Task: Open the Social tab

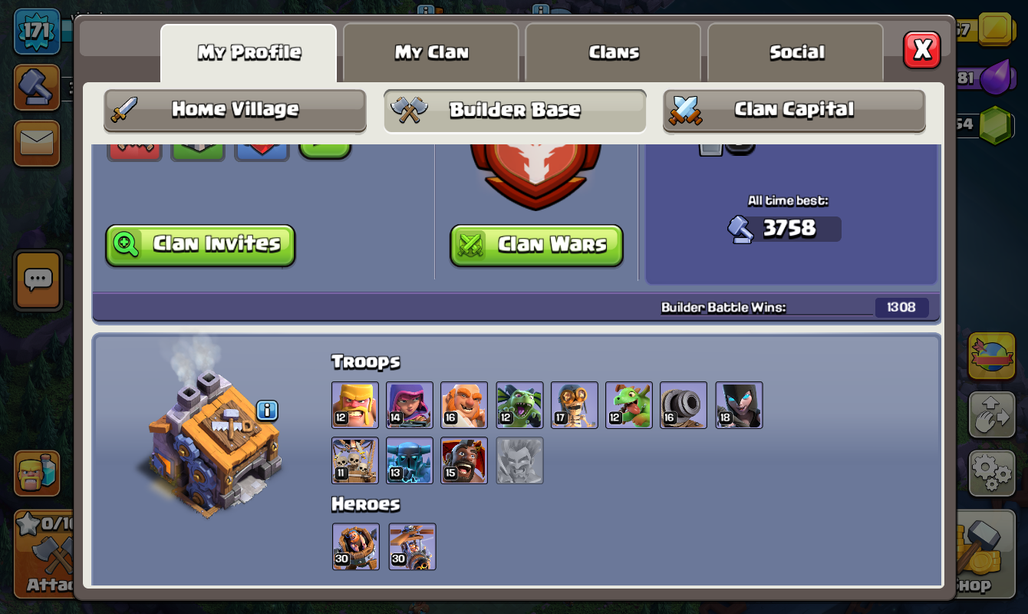Action: 796,52
